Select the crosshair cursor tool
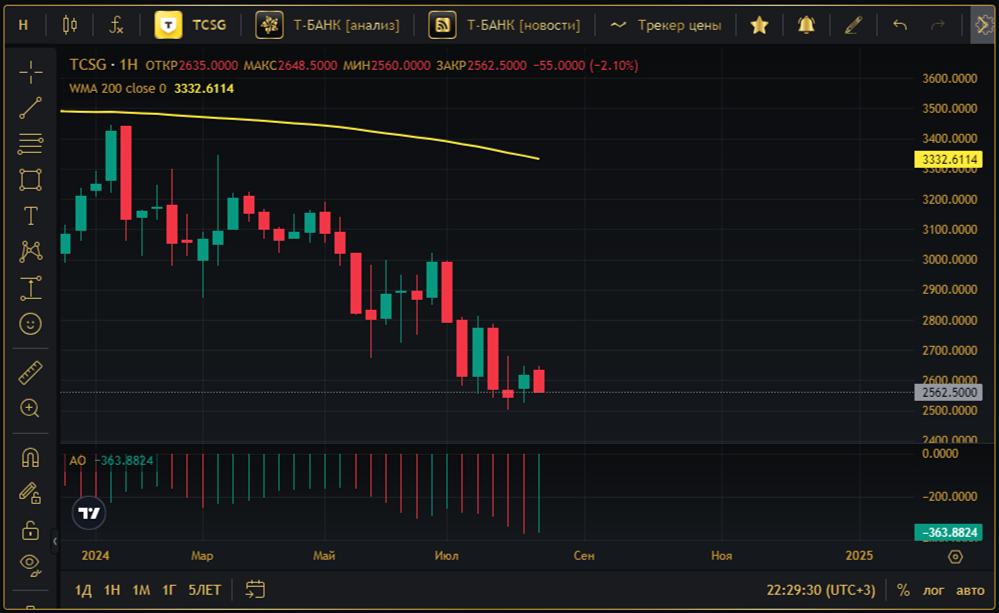Screen dimensions: 999x613 click(31, 73)
